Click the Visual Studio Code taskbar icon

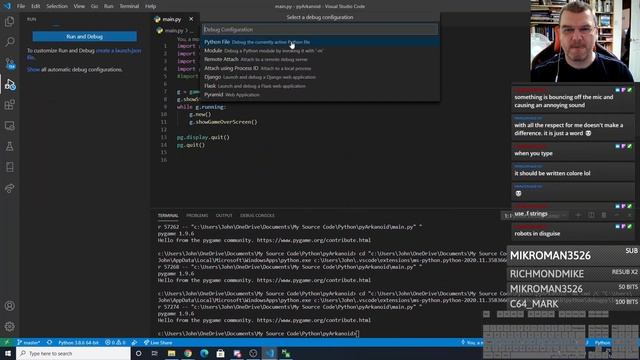point(270,353)
